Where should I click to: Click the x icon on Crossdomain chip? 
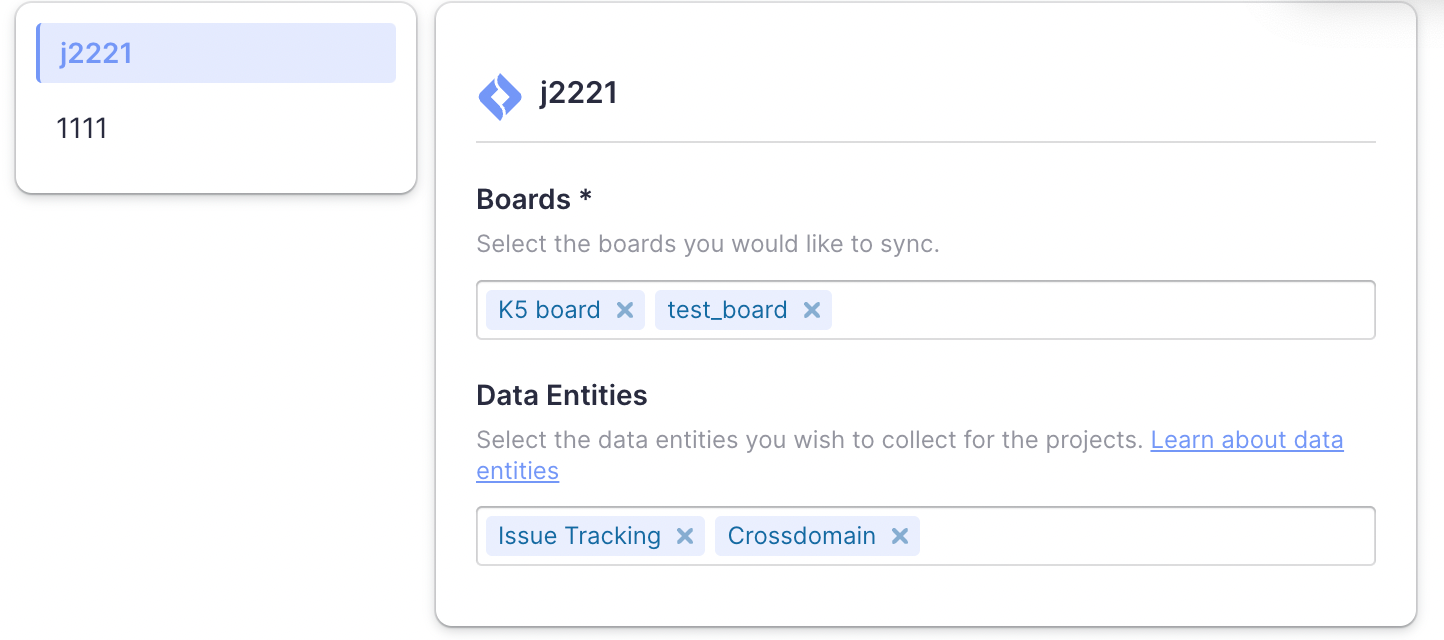pos(898,535)
